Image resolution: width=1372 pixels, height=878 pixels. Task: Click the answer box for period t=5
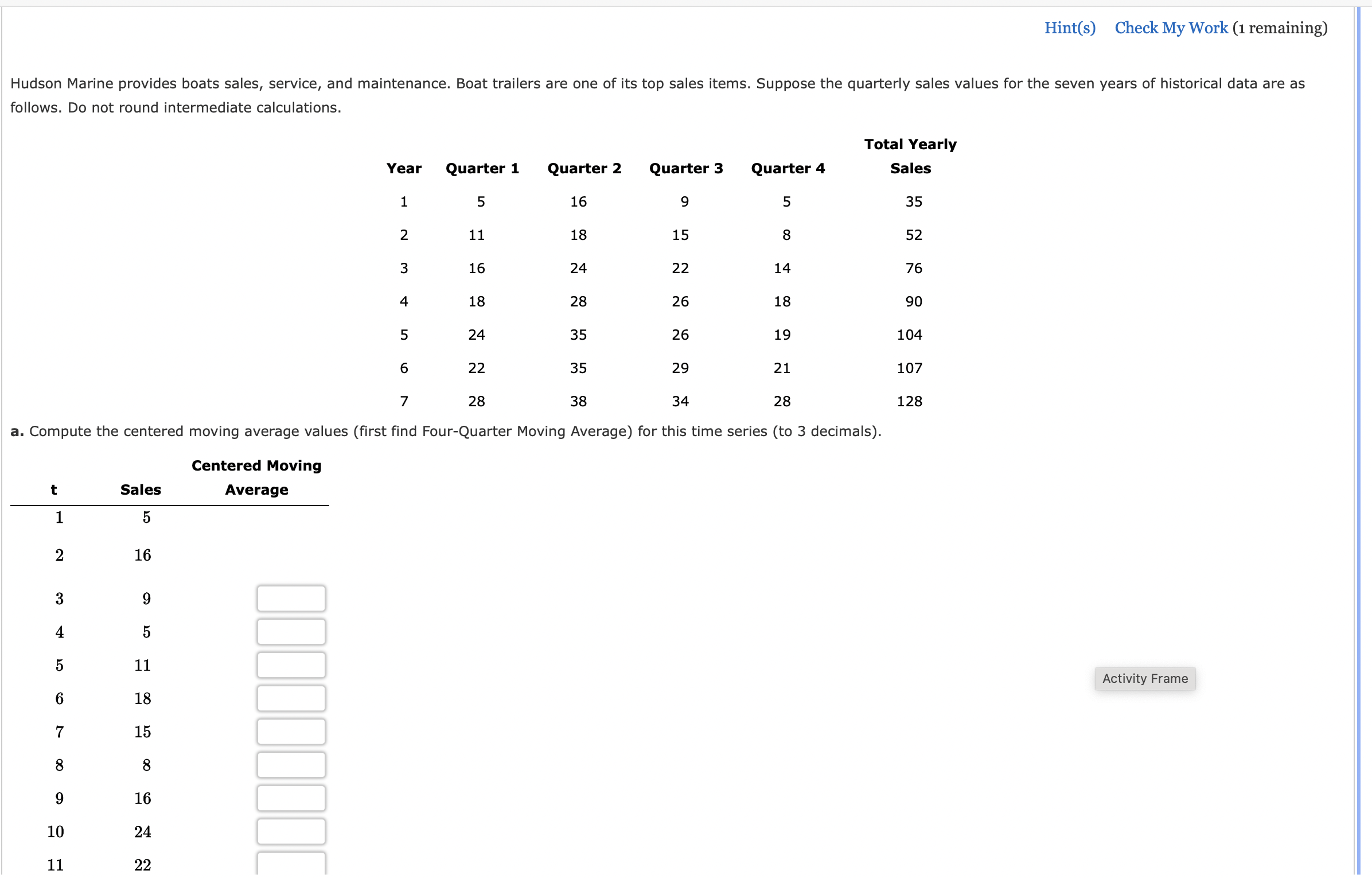click(291, 665)
